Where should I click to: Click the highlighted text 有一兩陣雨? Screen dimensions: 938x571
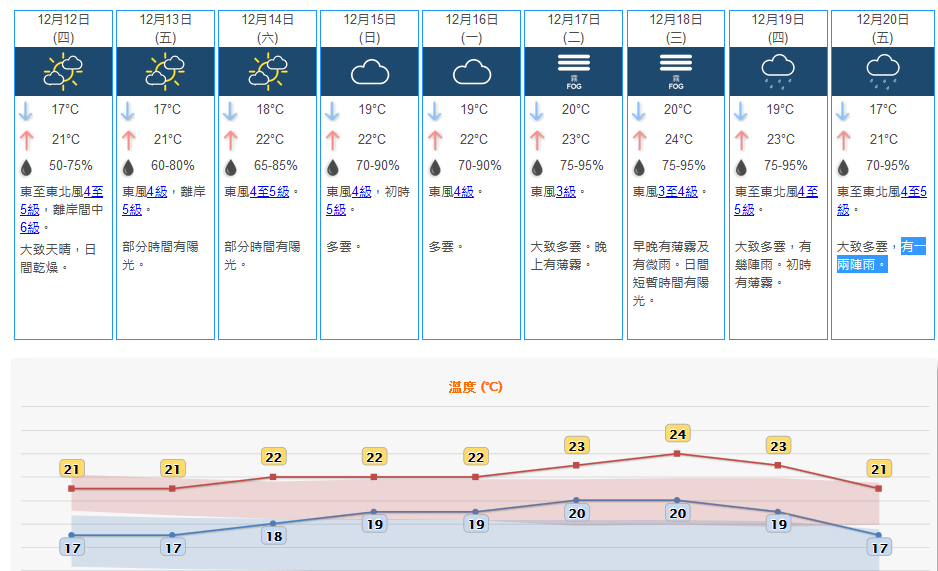881,255
